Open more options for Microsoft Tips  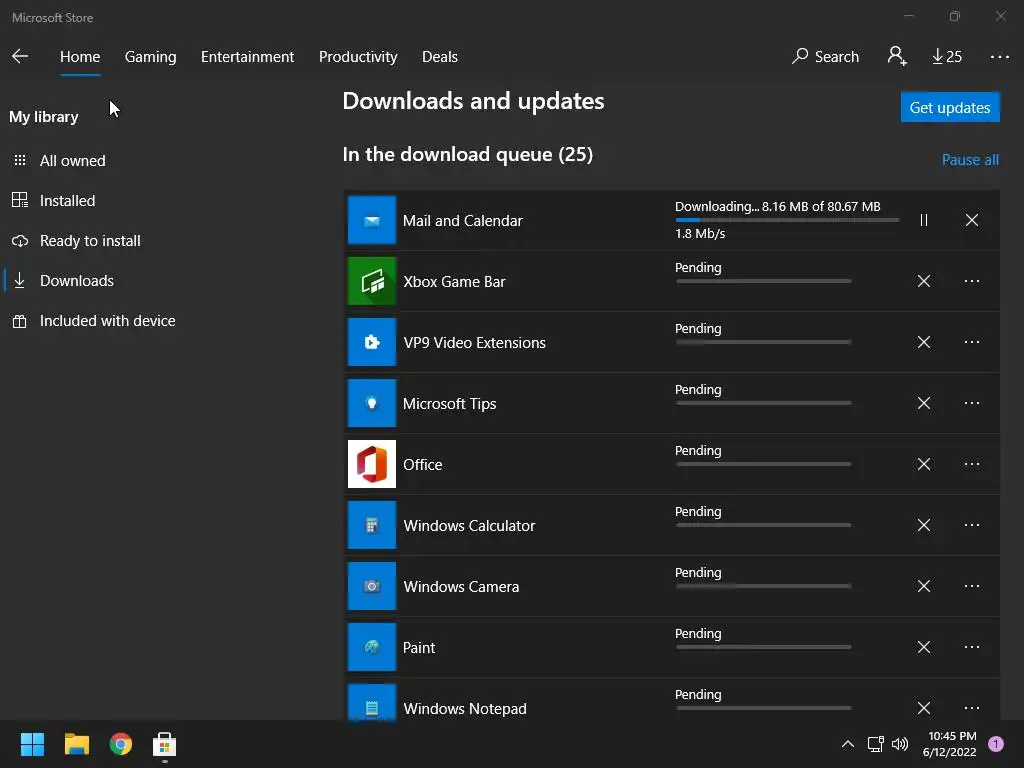pos(972,403)
